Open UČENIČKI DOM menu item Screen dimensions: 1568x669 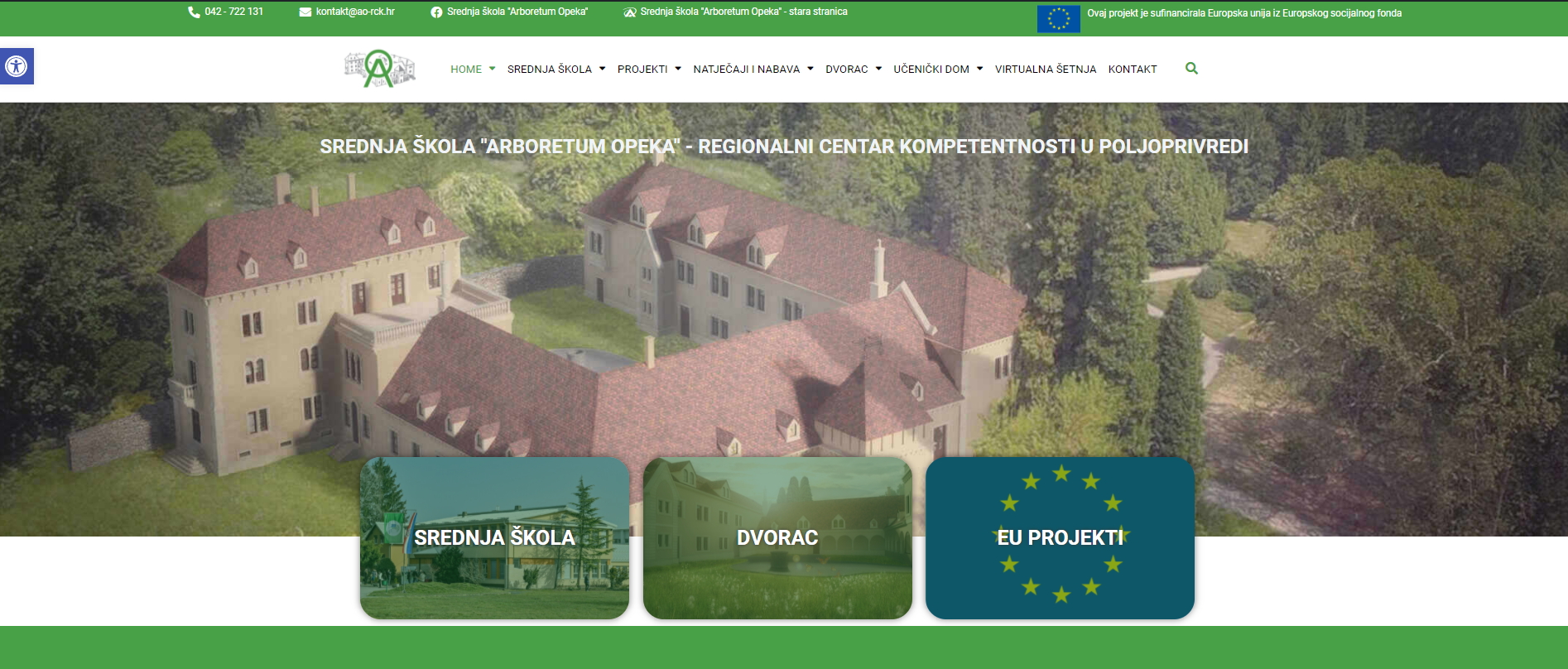931,70
